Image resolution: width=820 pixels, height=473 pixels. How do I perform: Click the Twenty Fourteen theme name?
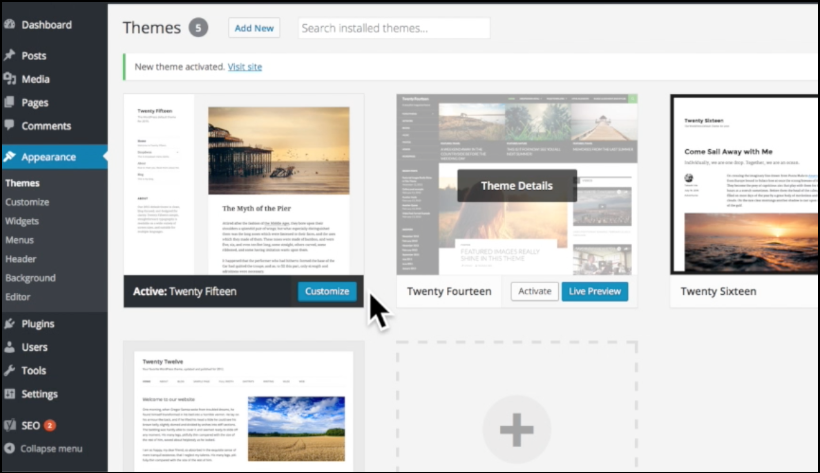click(x=449, y=291)
